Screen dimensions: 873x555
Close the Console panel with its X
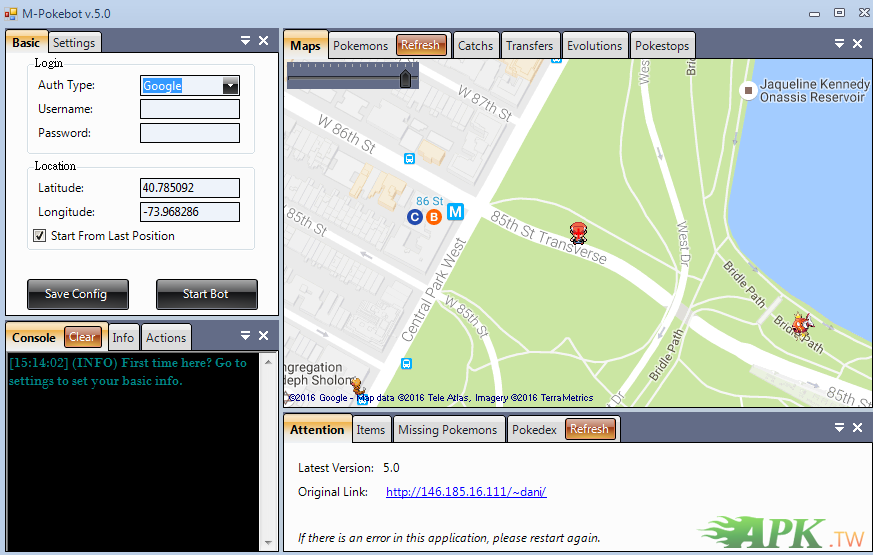(x=264, y=336)
